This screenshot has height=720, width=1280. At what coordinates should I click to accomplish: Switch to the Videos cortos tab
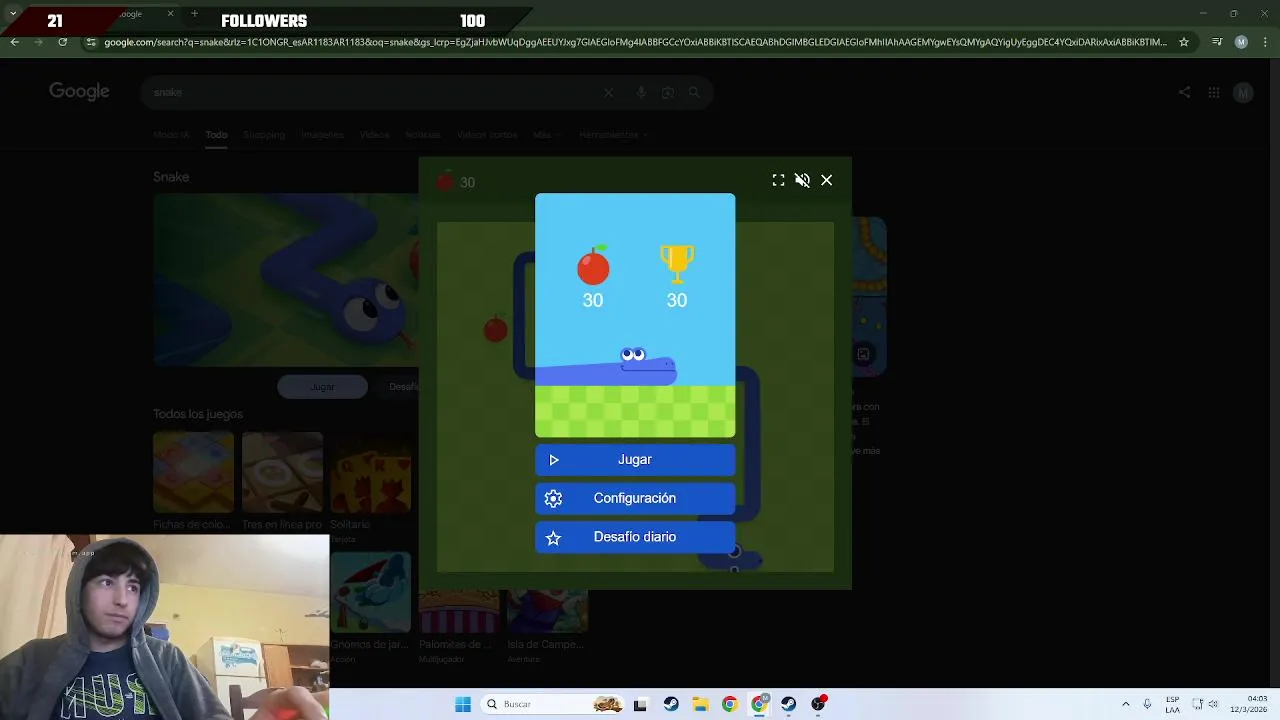point(487,135)
